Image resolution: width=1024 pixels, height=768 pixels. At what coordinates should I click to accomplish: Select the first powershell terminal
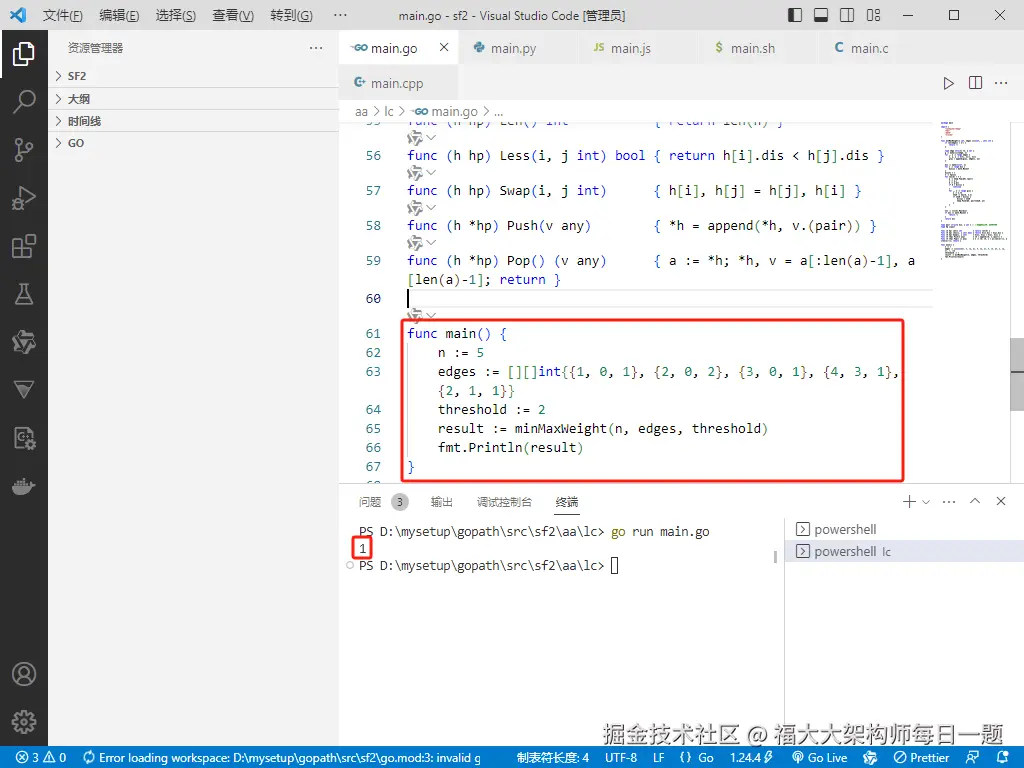pos(904,529)
